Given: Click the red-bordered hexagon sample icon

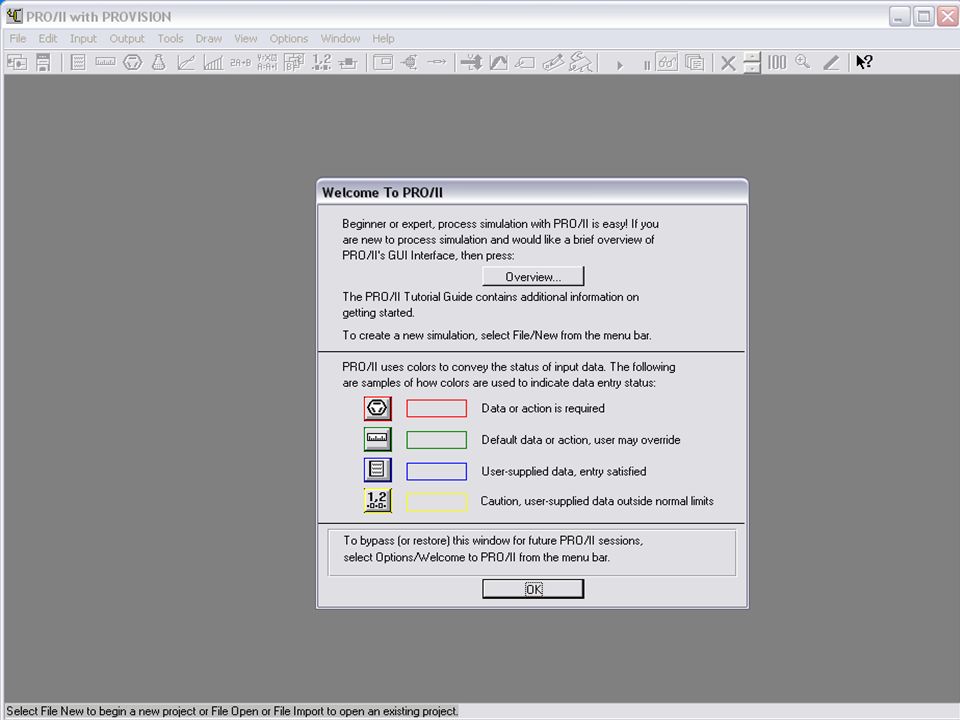Looking at the screenshot, I should [377, 408].
